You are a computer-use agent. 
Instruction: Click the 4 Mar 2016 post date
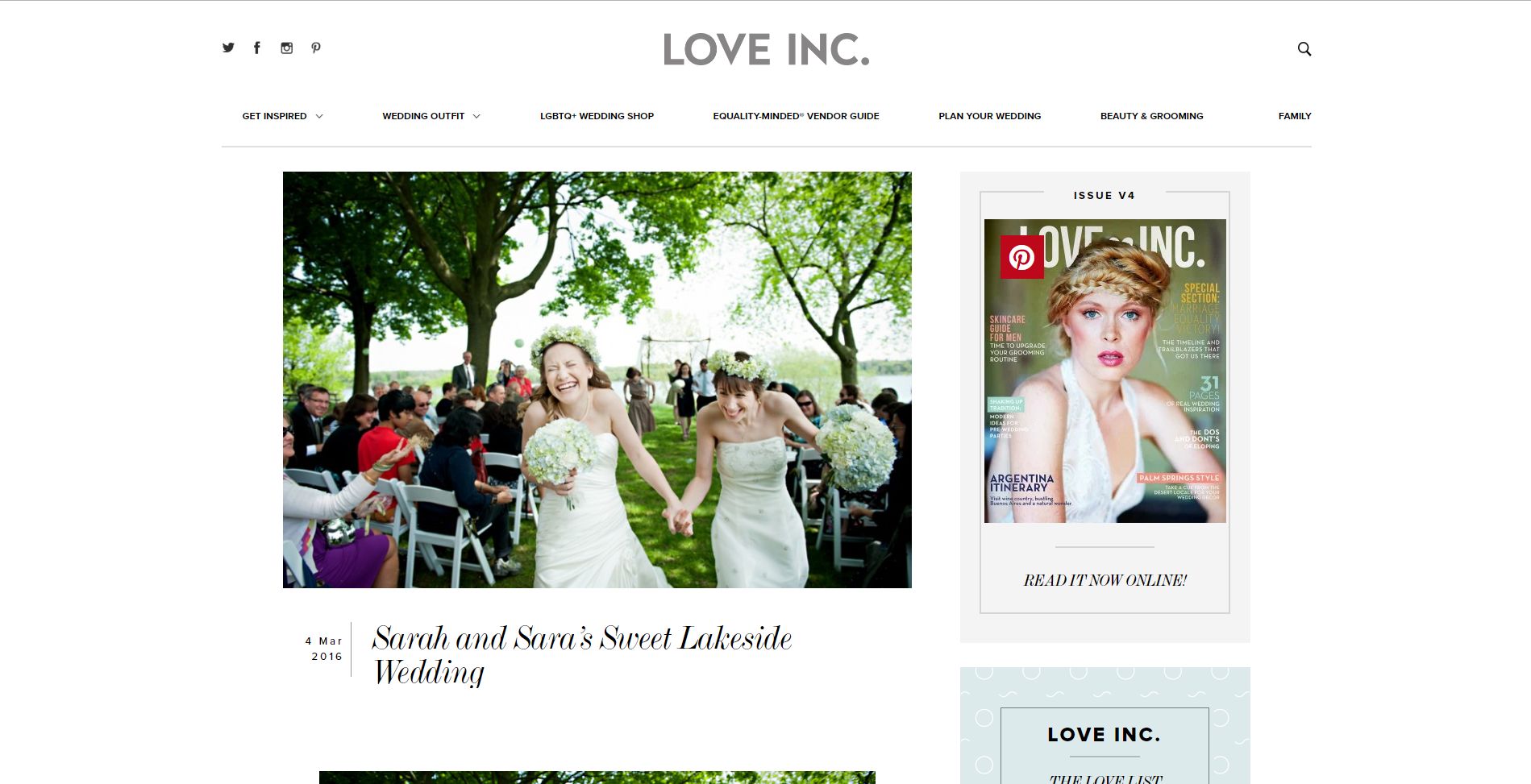click(324, 649)
